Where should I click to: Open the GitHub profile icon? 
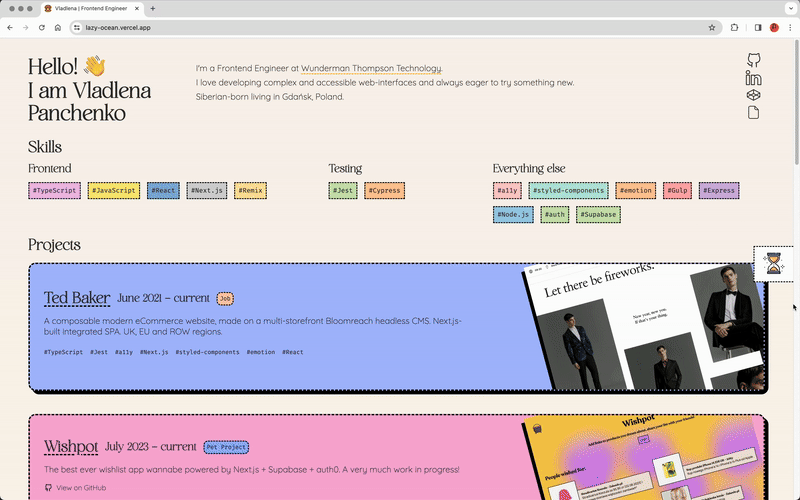[x=753, y=61]
